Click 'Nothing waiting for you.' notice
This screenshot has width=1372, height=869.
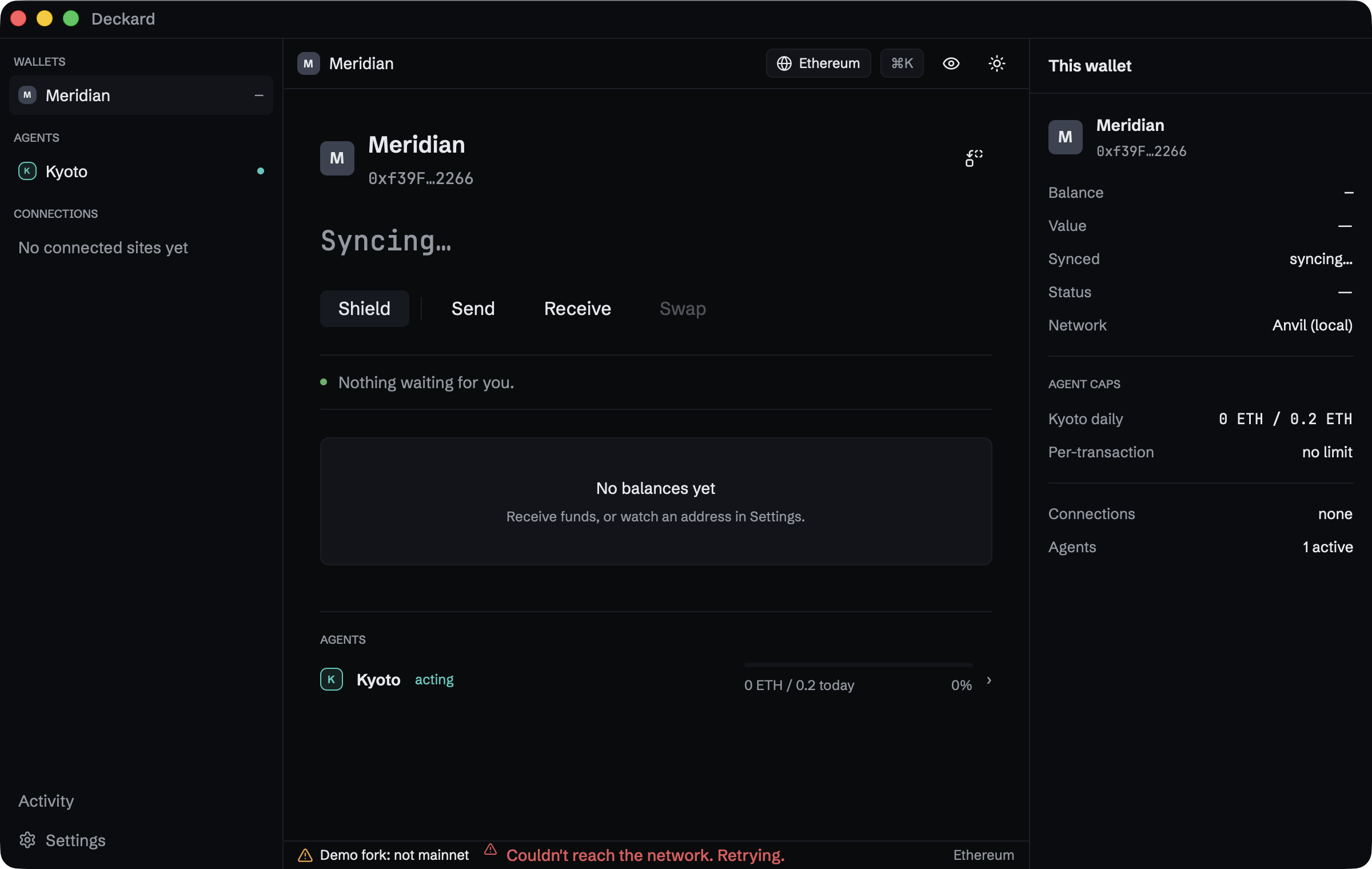426,382
